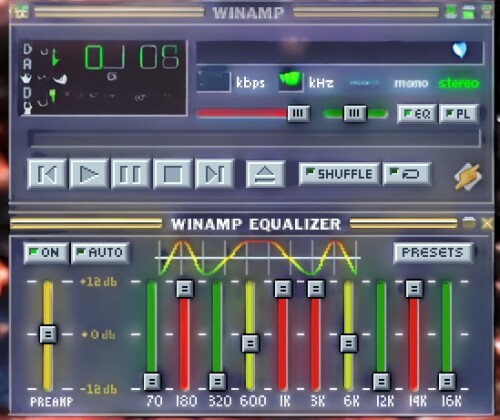Click the kHz sample rate display box
Screen dimensions: 500x420
click(291, 81)
